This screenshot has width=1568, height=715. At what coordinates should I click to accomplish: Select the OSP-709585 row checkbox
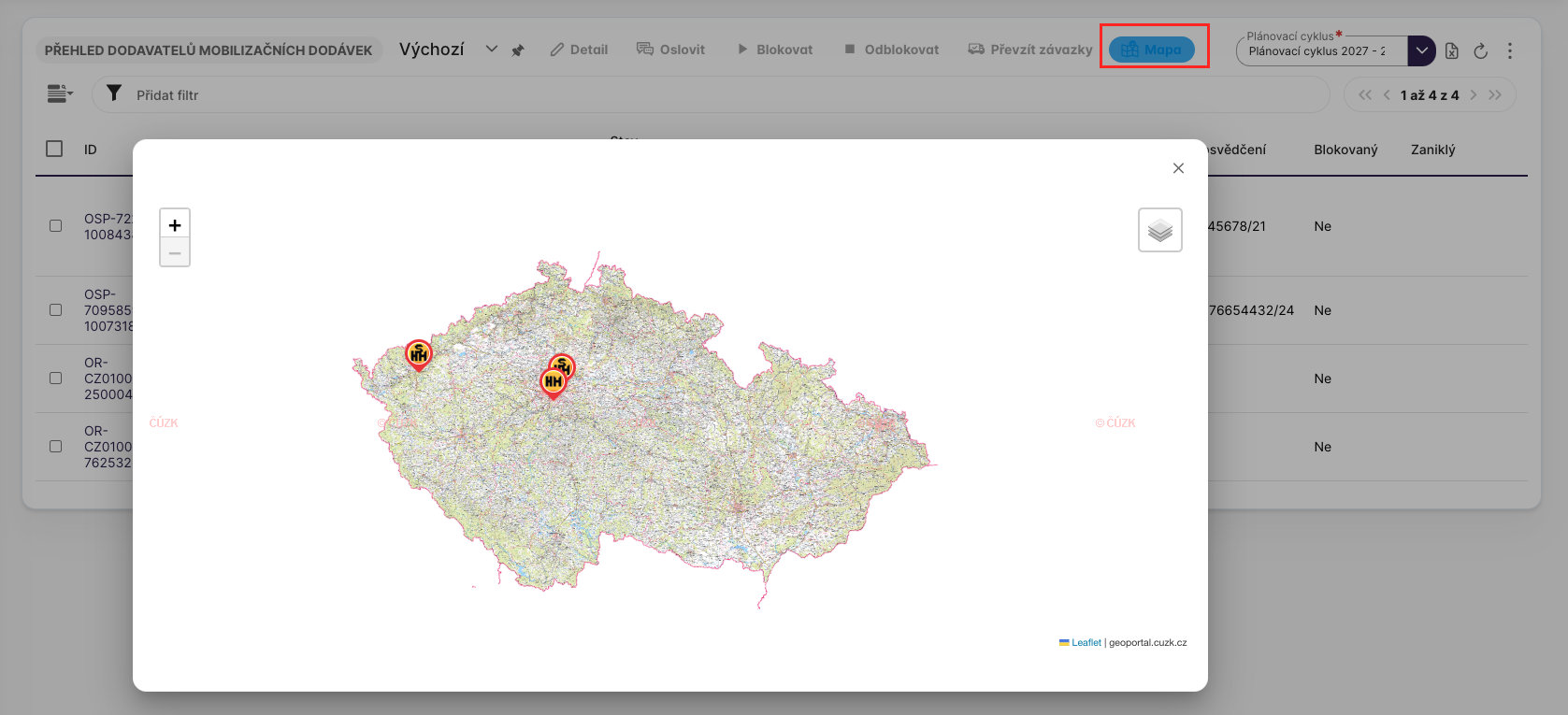tap(55, 310)
